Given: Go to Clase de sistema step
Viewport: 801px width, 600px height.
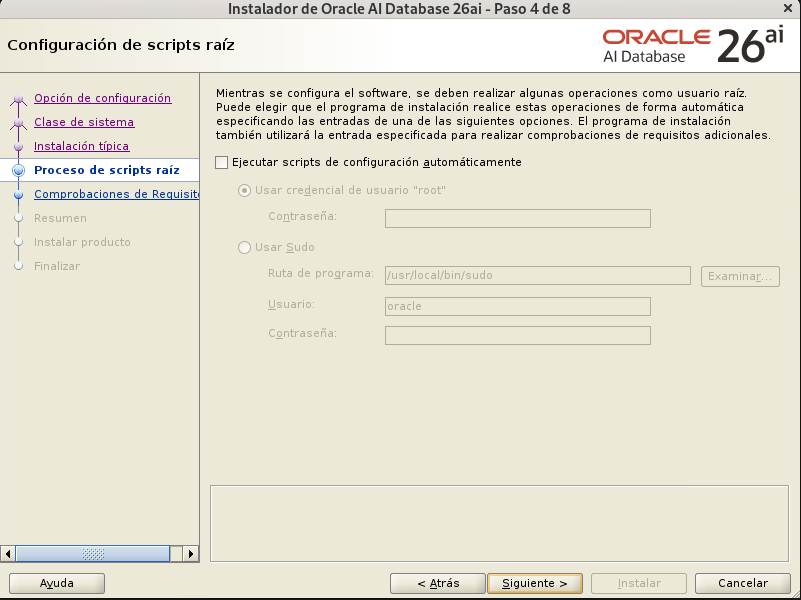Looking at the screenshot, I should [84, 122].
